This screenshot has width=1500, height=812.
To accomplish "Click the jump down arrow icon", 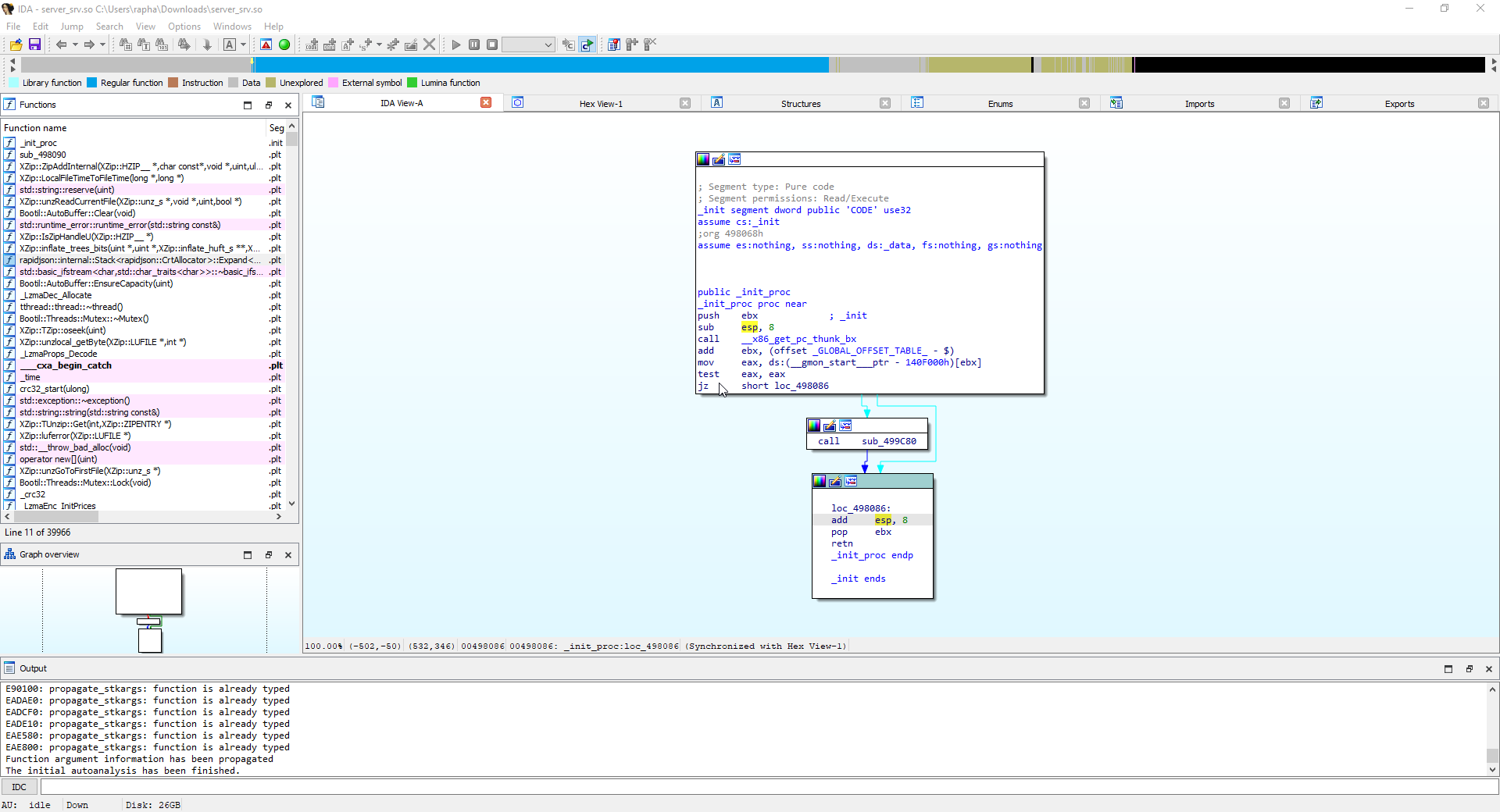I will pyautogui.click(x=207, y=45).
